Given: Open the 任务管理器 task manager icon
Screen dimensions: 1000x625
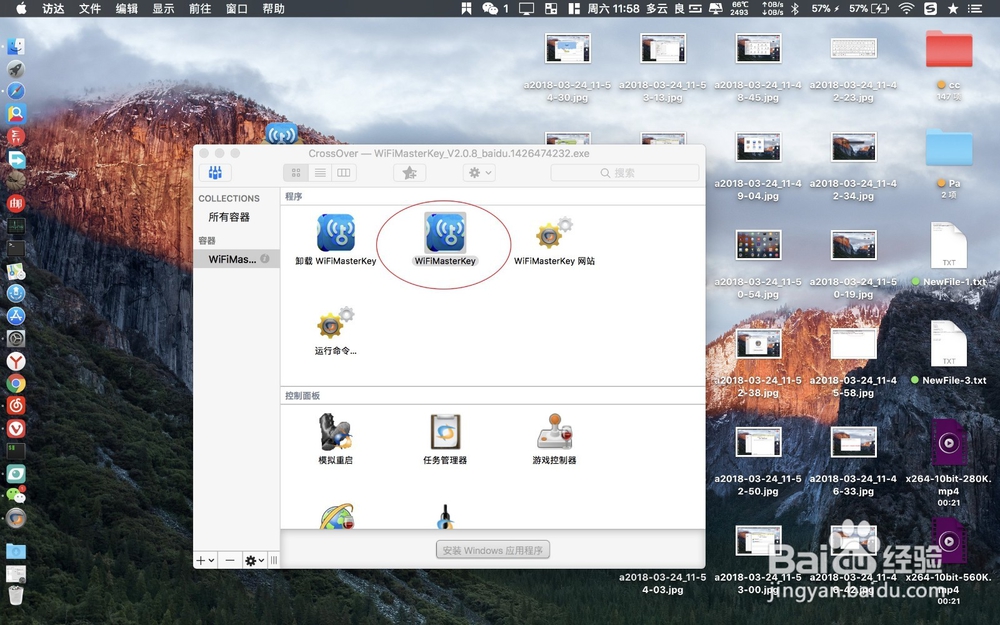Looking at the screenshot, I should coord(445,432).
